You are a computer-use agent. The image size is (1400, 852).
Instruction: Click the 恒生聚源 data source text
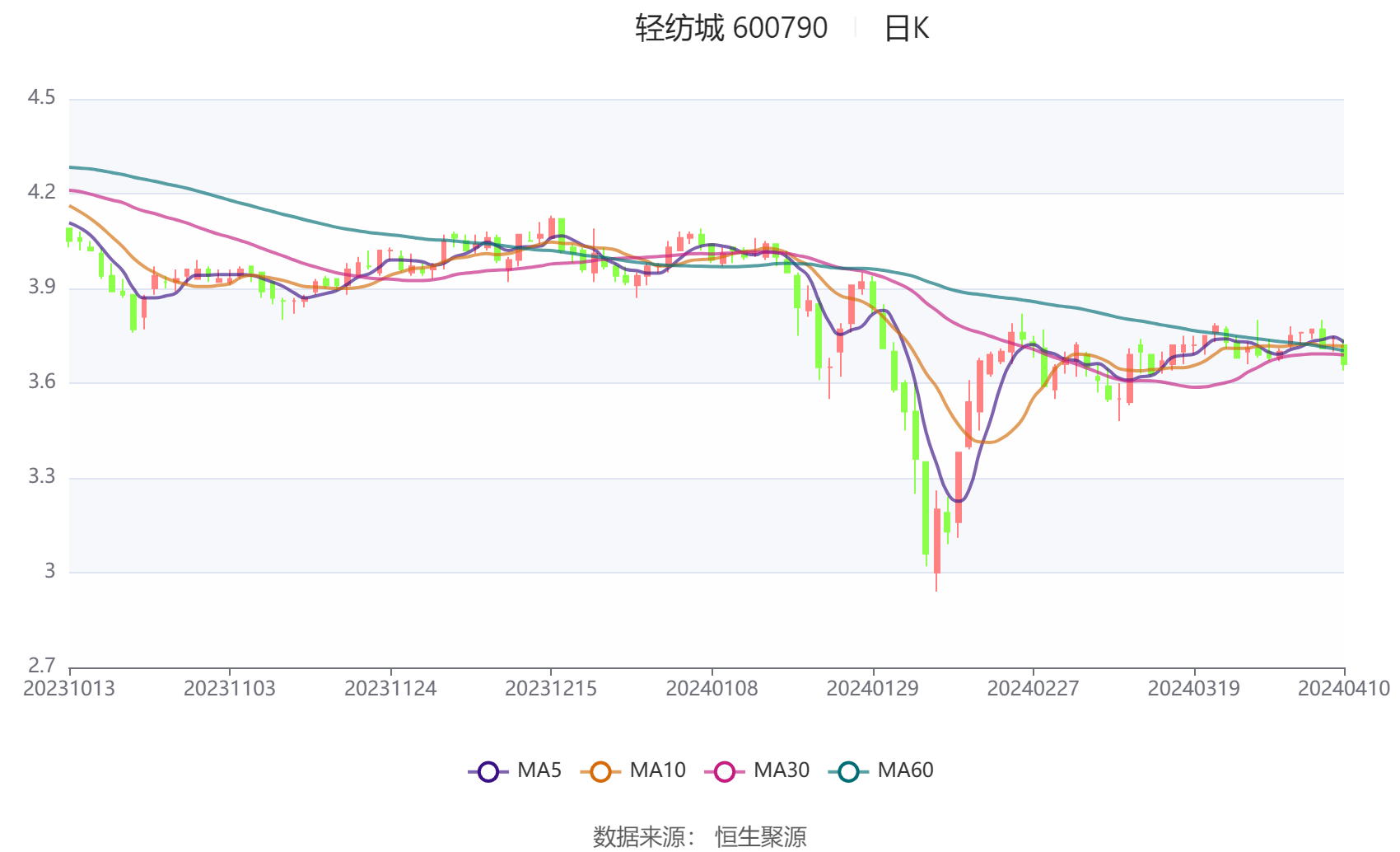pos(760,836)
